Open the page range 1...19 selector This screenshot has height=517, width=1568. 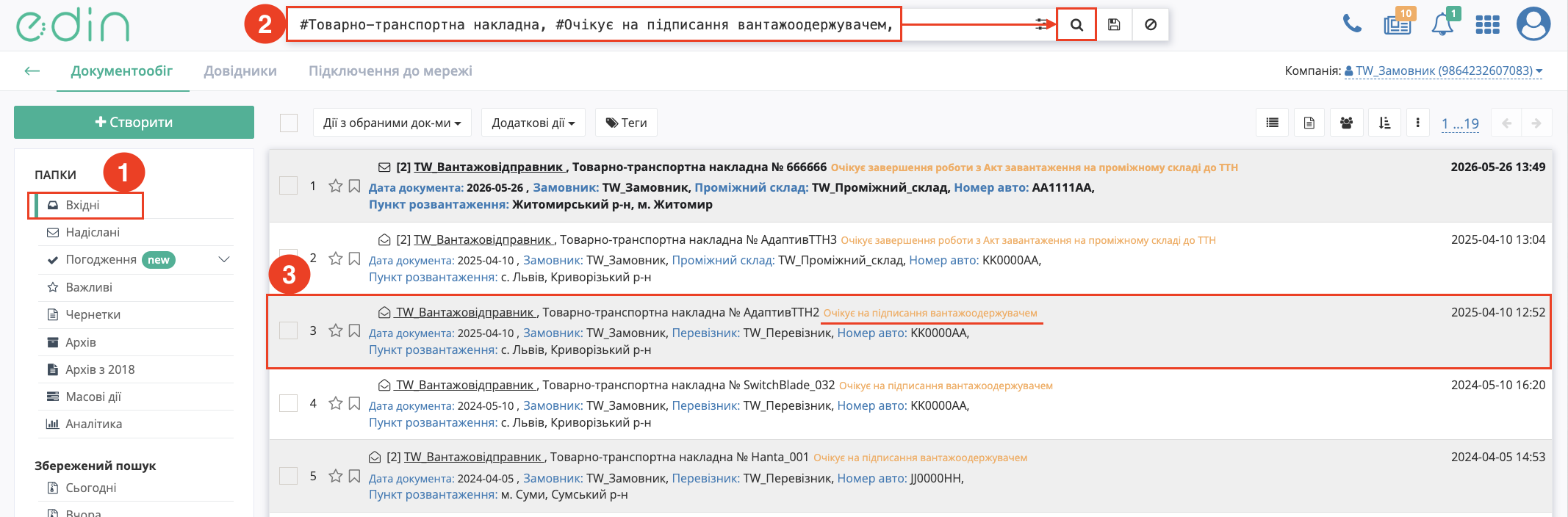coord(1460,123)
